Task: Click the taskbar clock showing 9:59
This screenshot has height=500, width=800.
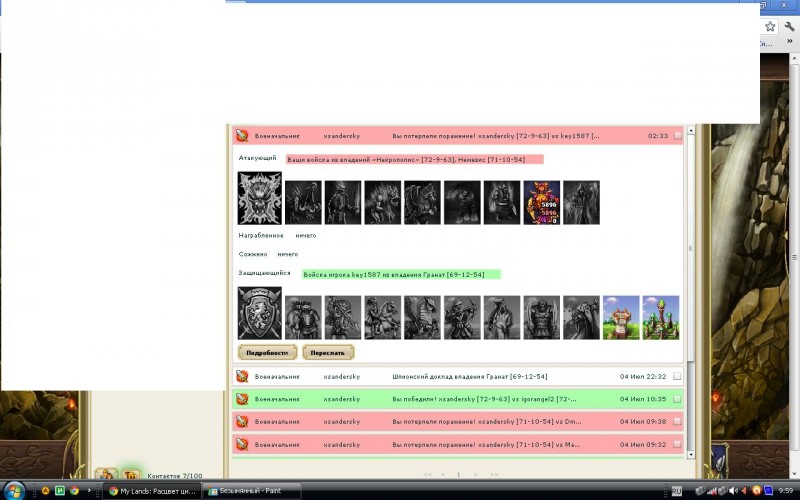Action: pyautogui.click(x=786, y=491)
